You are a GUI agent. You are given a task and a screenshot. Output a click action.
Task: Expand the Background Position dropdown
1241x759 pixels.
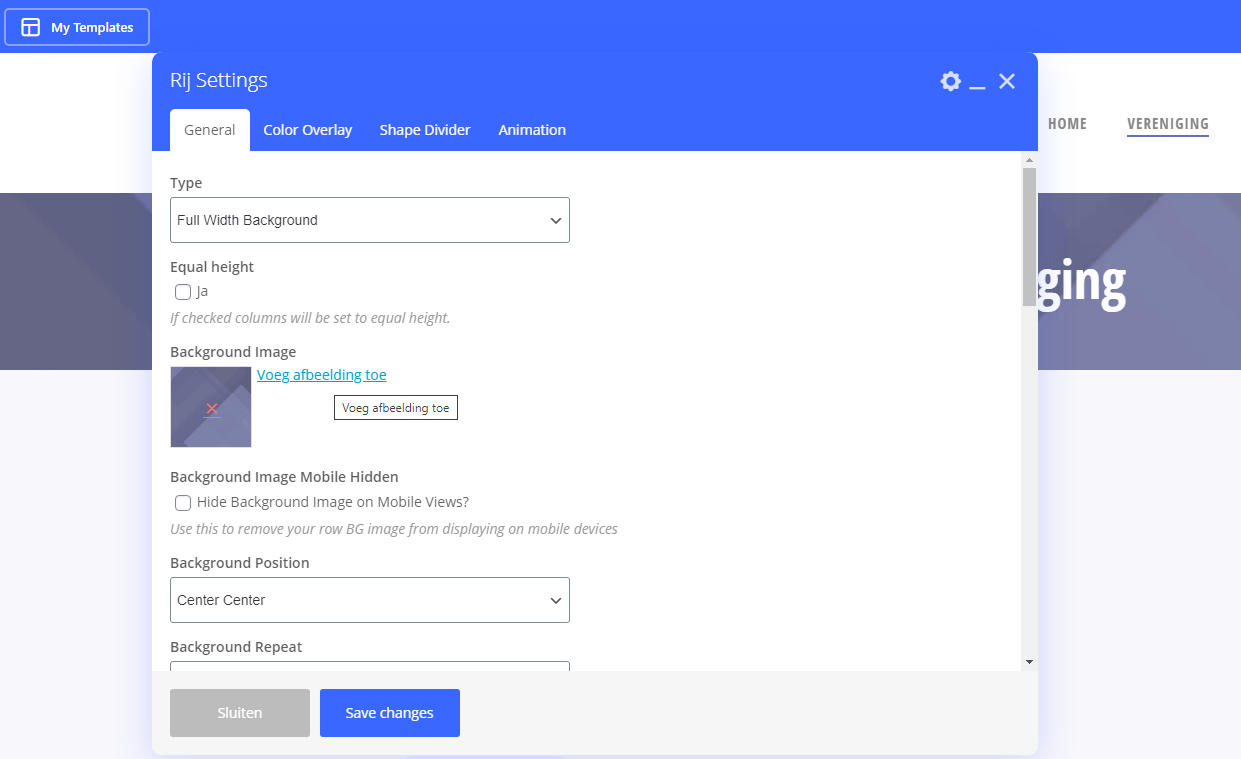point(369,600)
